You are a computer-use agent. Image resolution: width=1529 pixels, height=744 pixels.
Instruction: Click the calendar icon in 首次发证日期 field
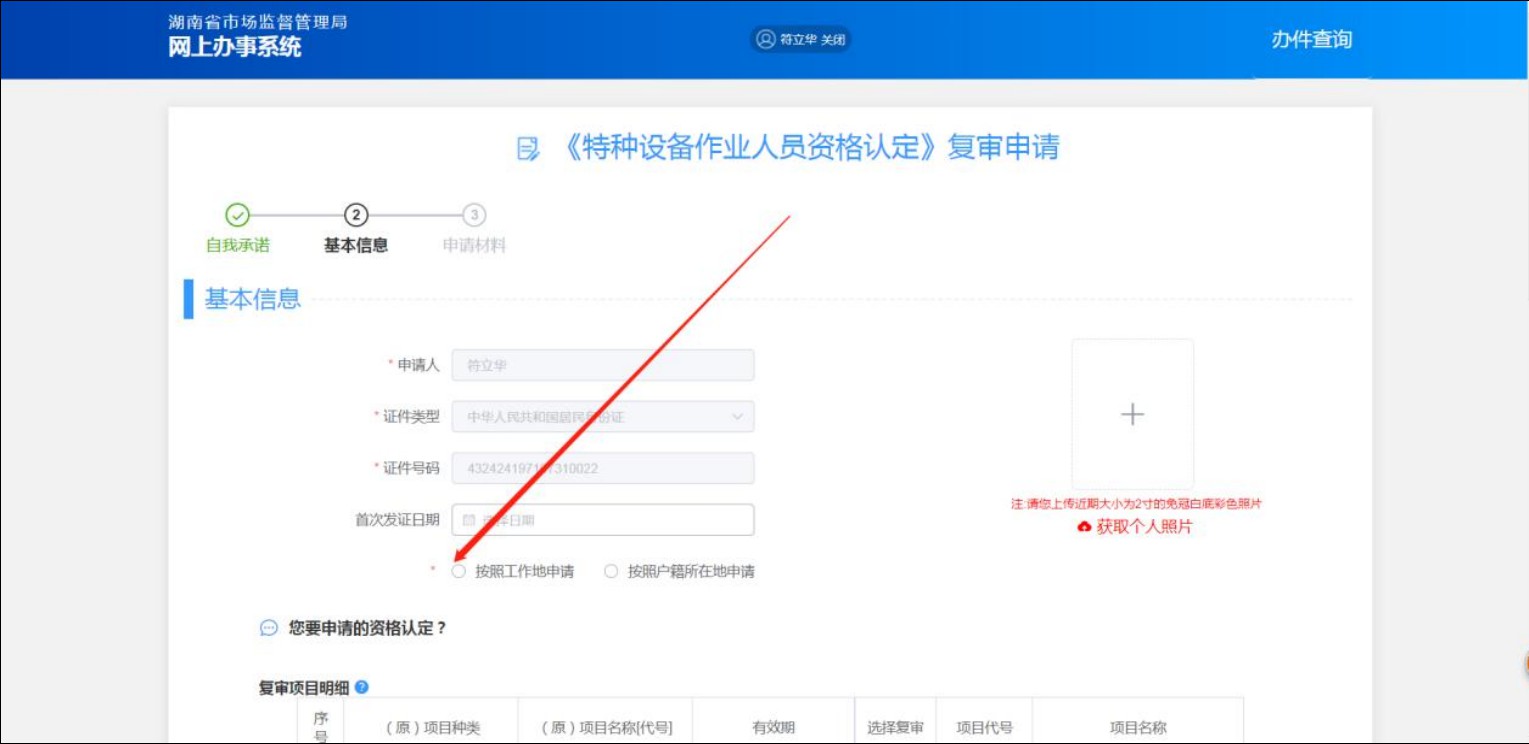click(469, 520)
